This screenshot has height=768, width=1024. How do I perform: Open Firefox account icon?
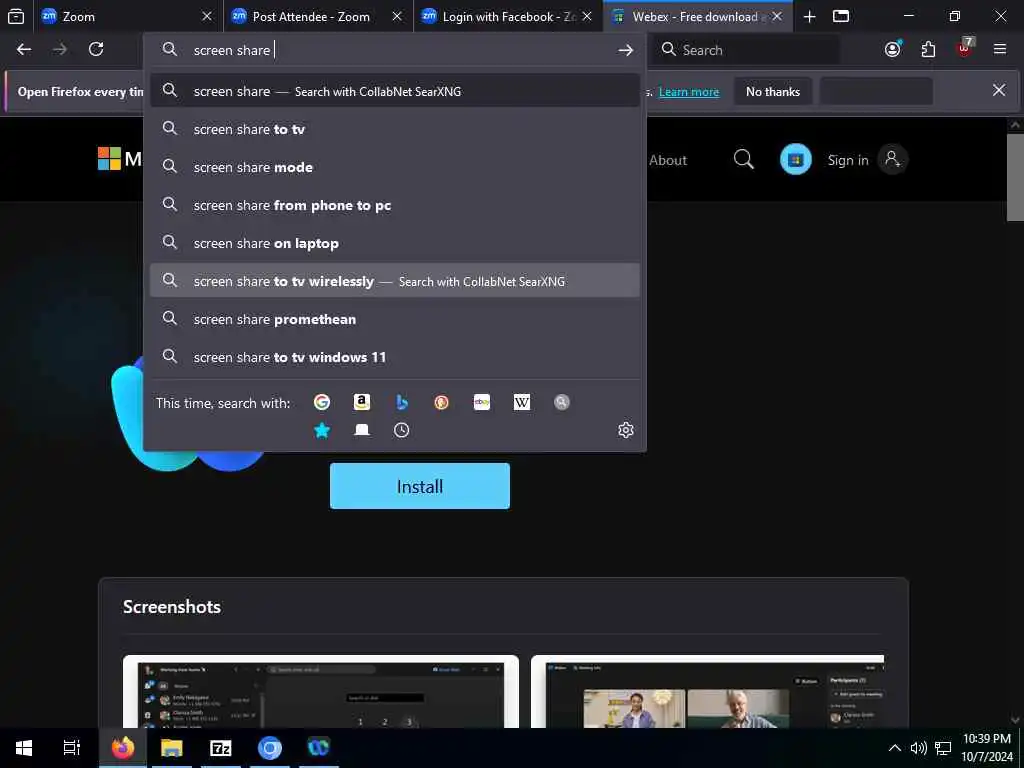(x=893, y=49)
